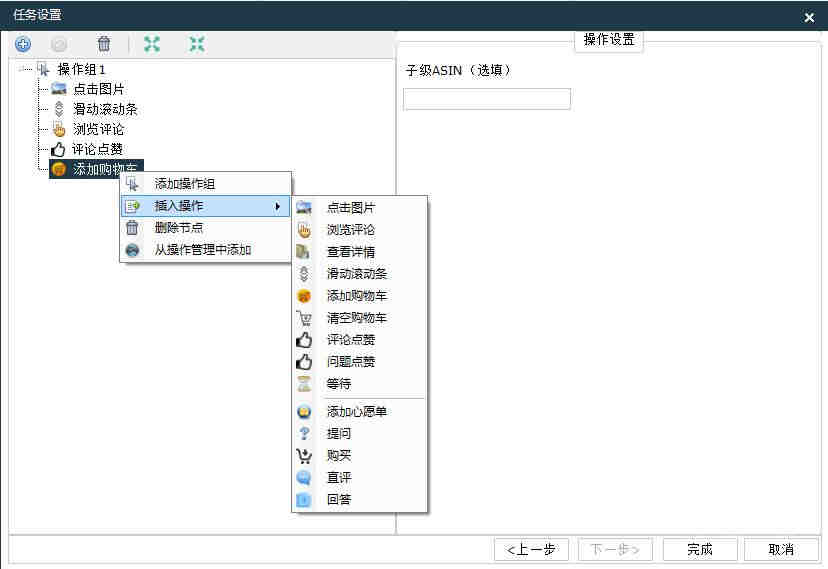Screen dimensions: 828x569
Task: Click the 滑动滚动条 tree item icon
Action: click(59, 109)
